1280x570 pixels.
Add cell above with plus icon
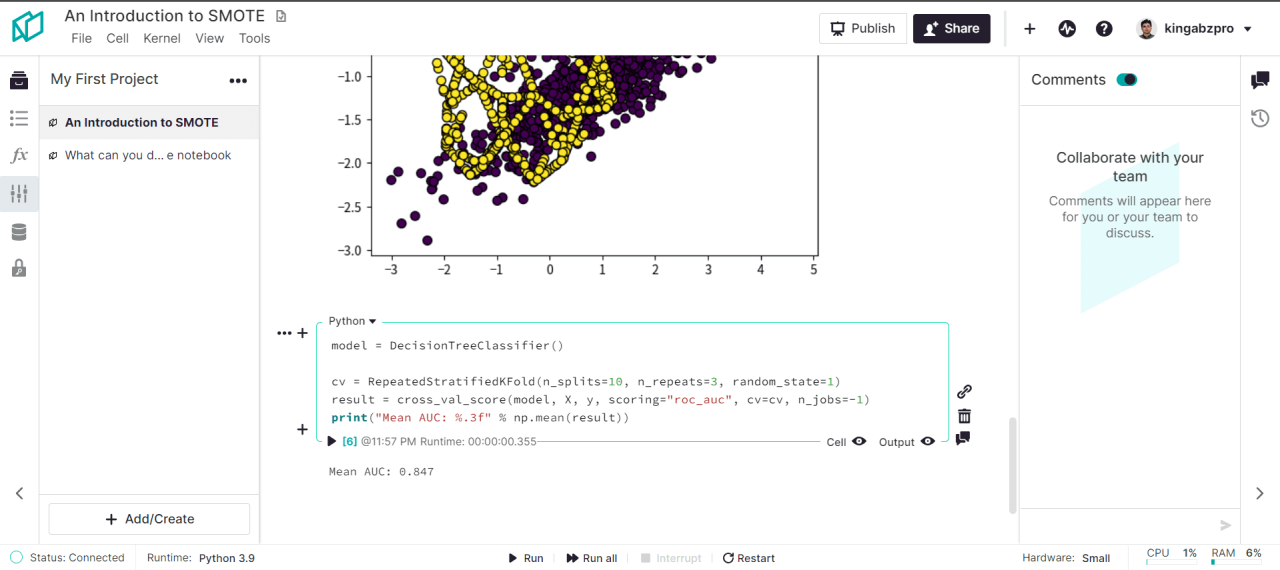click(303, 333)
